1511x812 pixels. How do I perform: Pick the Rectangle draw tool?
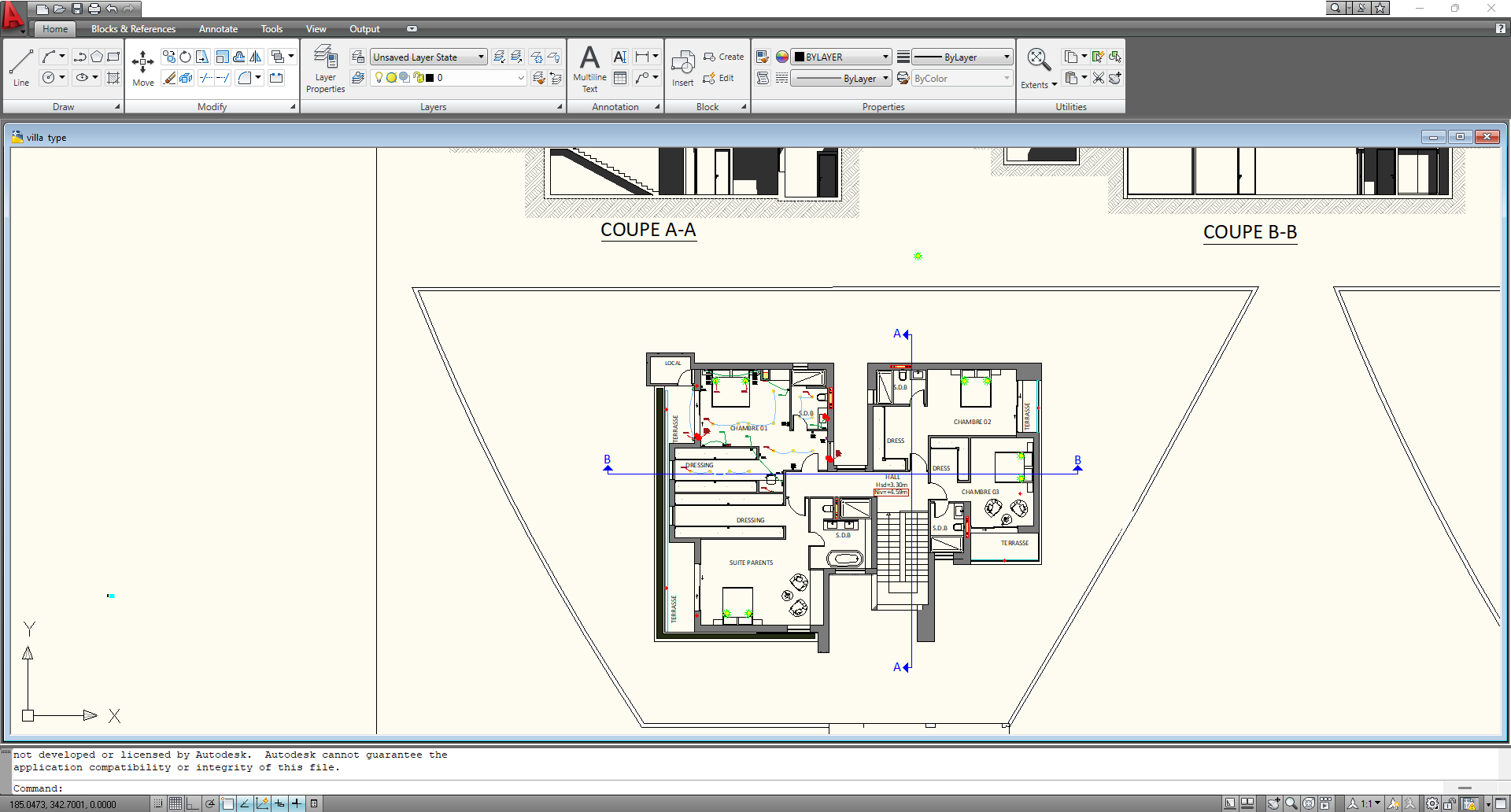pyautogui.click(x=113, y=57)
